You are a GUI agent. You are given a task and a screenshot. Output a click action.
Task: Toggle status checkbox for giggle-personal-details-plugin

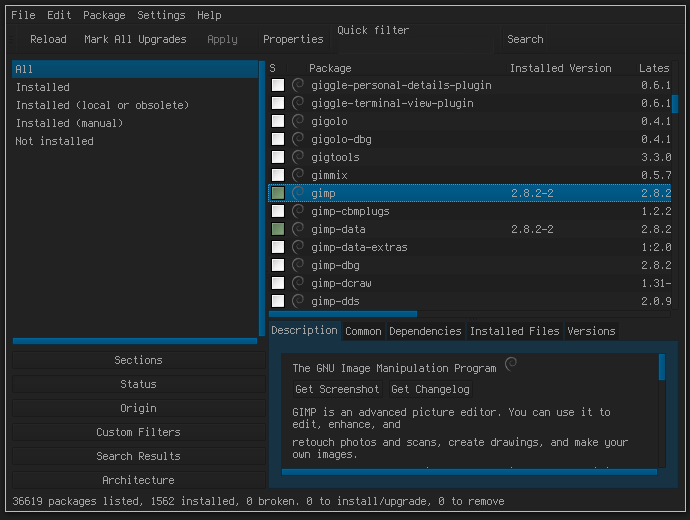[278, 85]
